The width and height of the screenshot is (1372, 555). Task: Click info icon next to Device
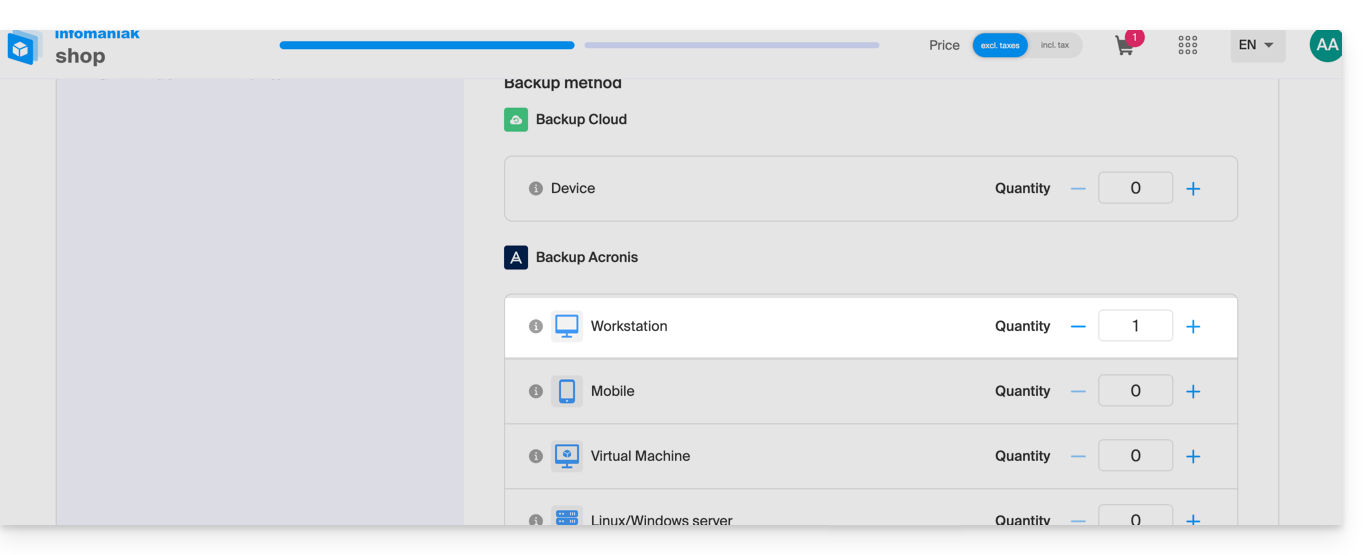coord(535,189)
